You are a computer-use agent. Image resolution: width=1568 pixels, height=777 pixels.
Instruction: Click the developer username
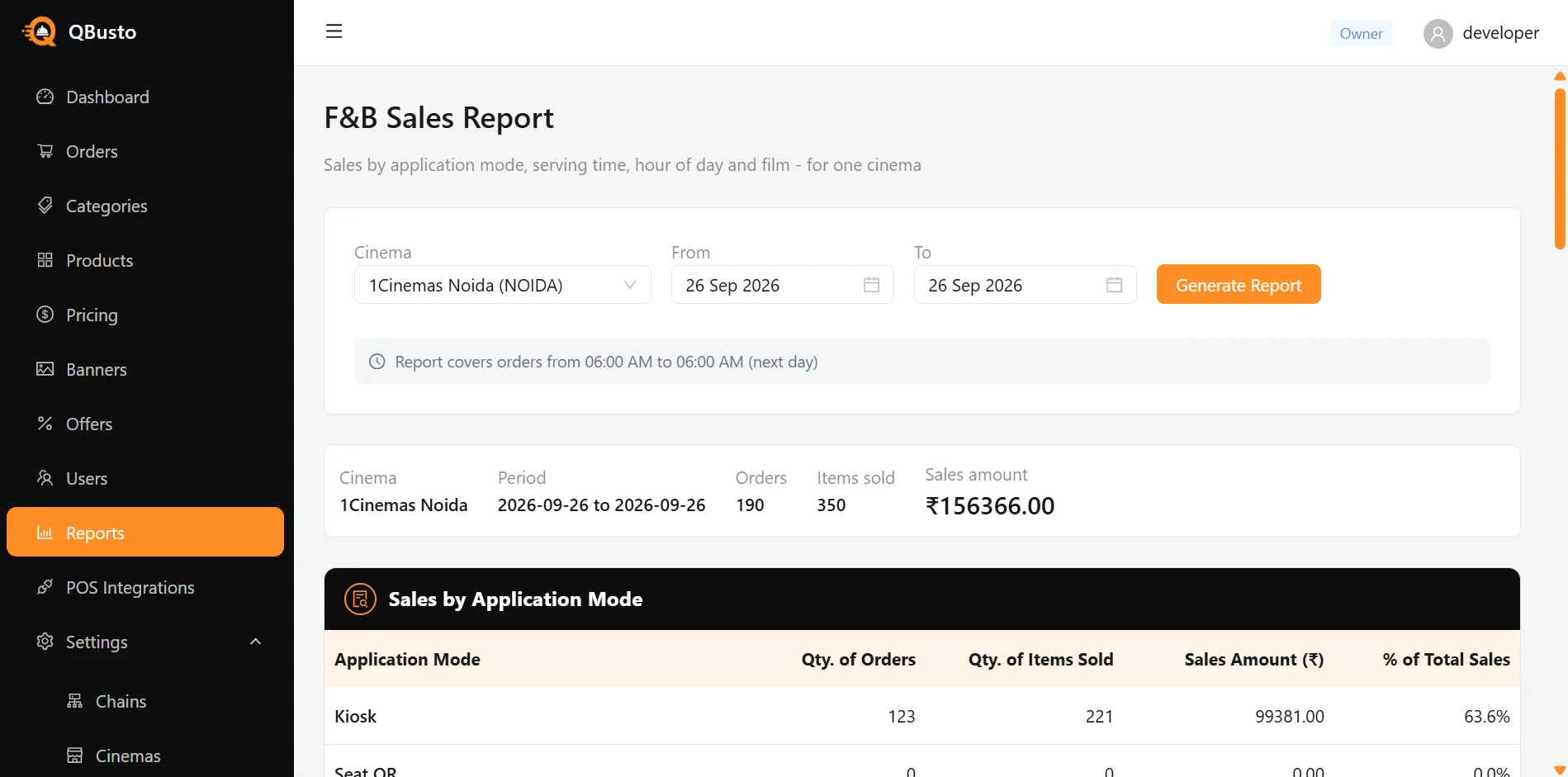(x=1500, y=33)
